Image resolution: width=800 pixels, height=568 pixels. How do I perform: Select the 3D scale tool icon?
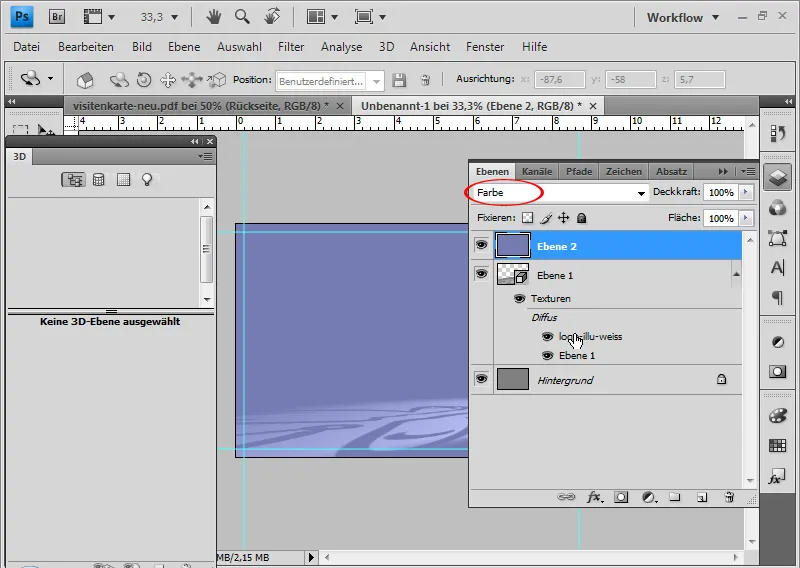coord(216,80)
